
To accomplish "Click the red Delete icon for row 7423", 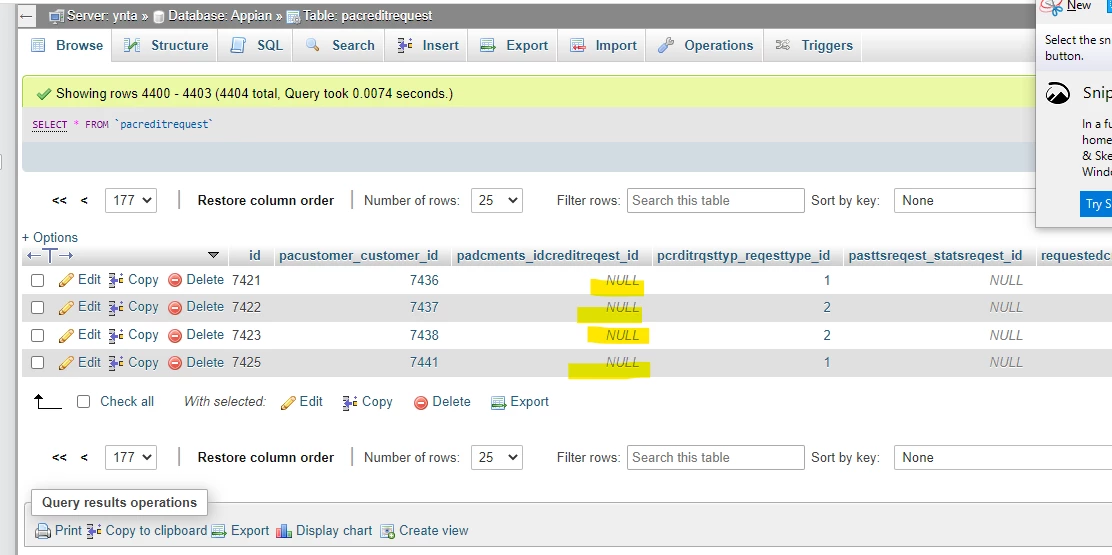I will (x=175, y=335).
